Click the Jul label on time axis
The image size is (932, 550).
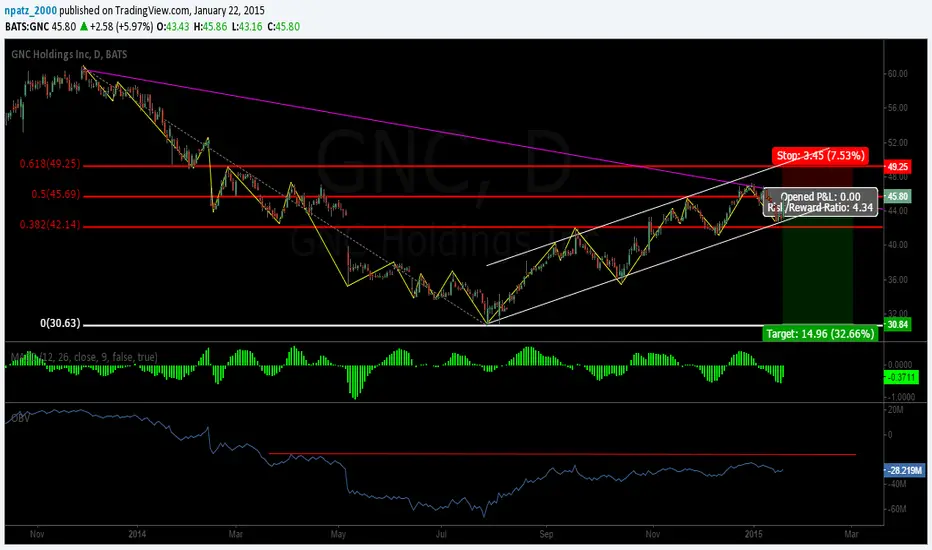click(x=440, y=534)
